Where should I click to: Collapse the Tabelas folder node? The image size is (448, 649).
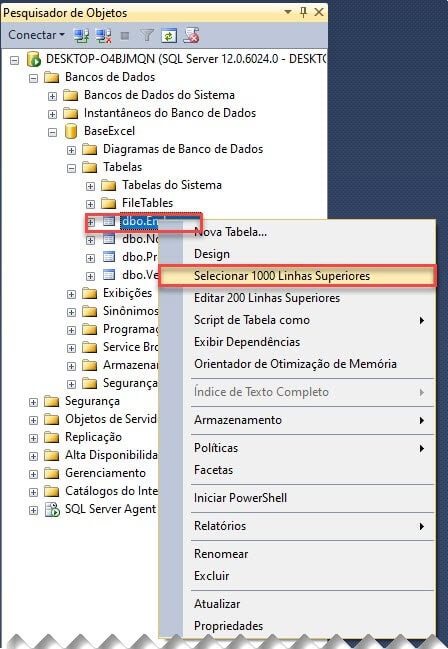72,168
